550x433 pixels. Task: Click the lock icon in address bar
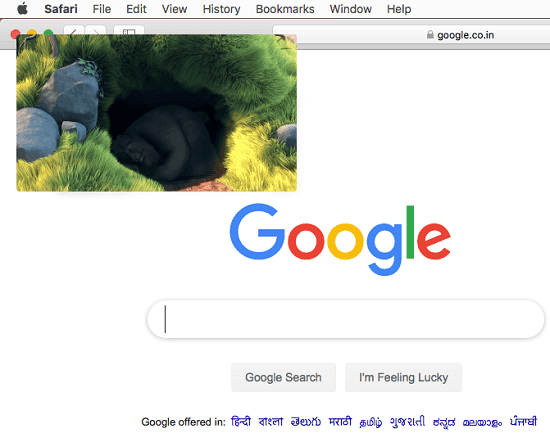(x=430, y=35)
